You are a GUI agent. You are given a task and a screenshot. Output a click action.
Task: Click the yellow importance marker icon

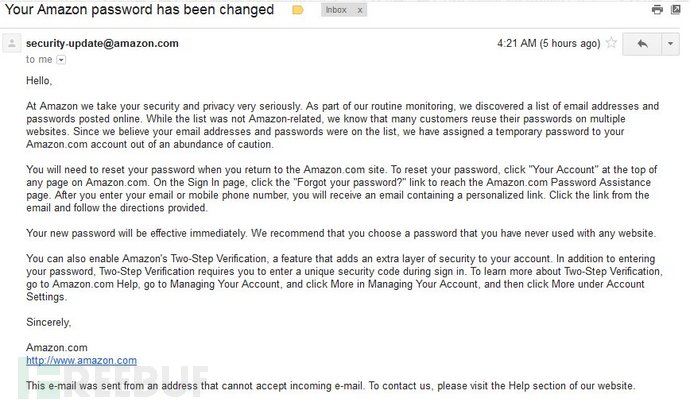click(297, 10)
